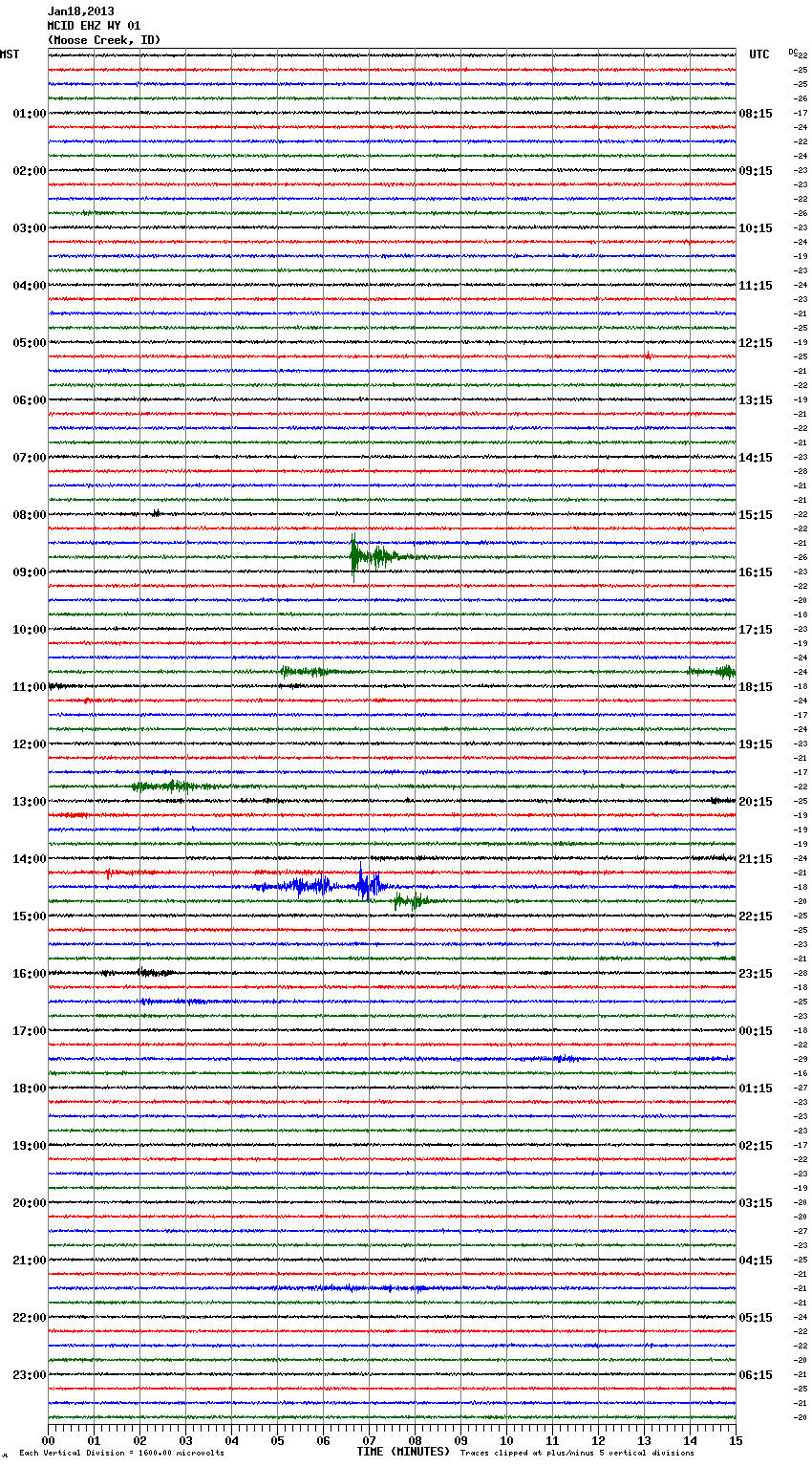Click the 20:00 MST time label
Screen dimensions: 812x1466
coord(30,1203)
